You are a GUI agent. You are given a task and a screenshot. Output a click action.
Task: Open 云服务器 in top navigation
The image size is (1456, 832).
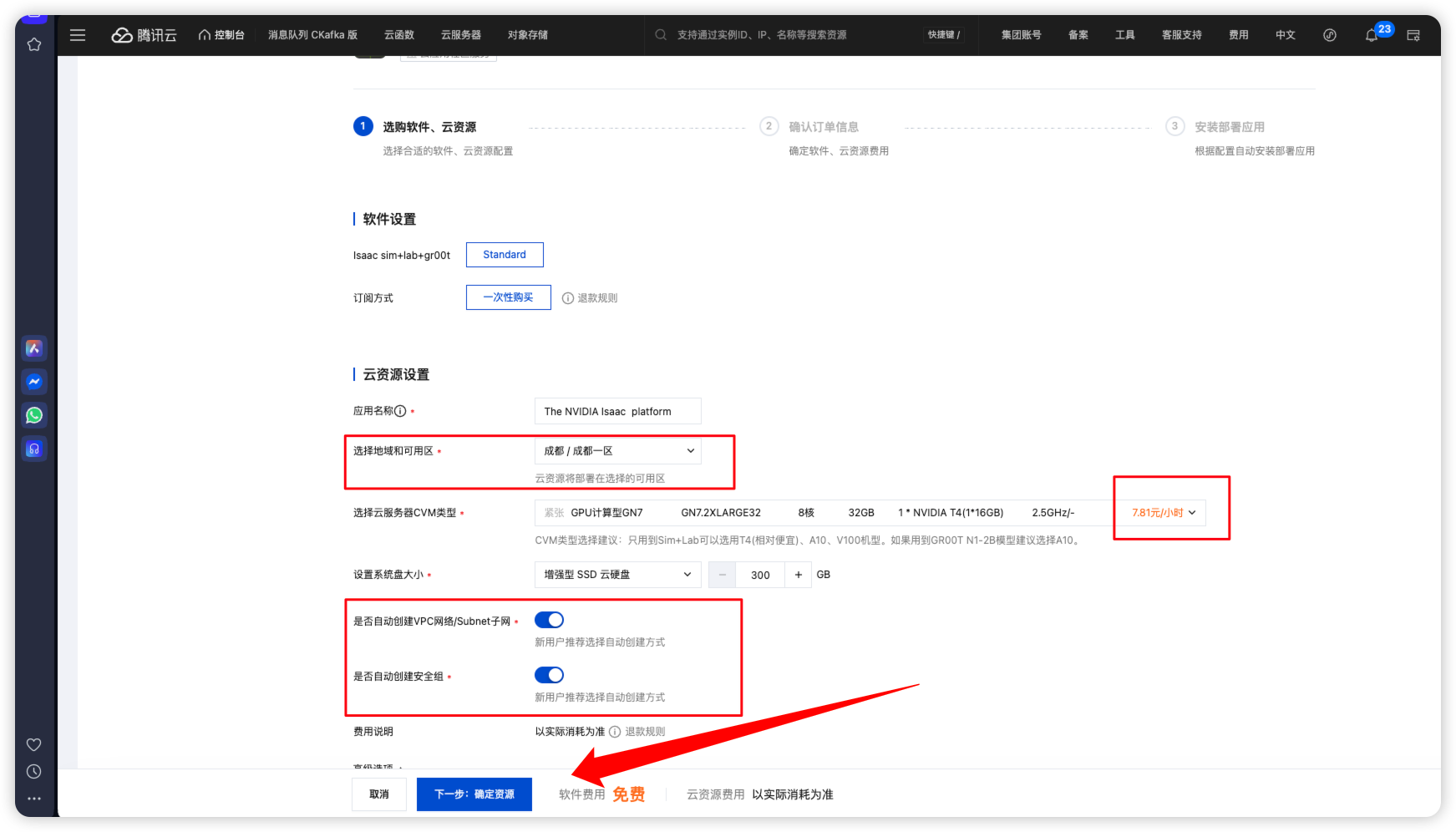pyautogui.click(x=461, y=35)
